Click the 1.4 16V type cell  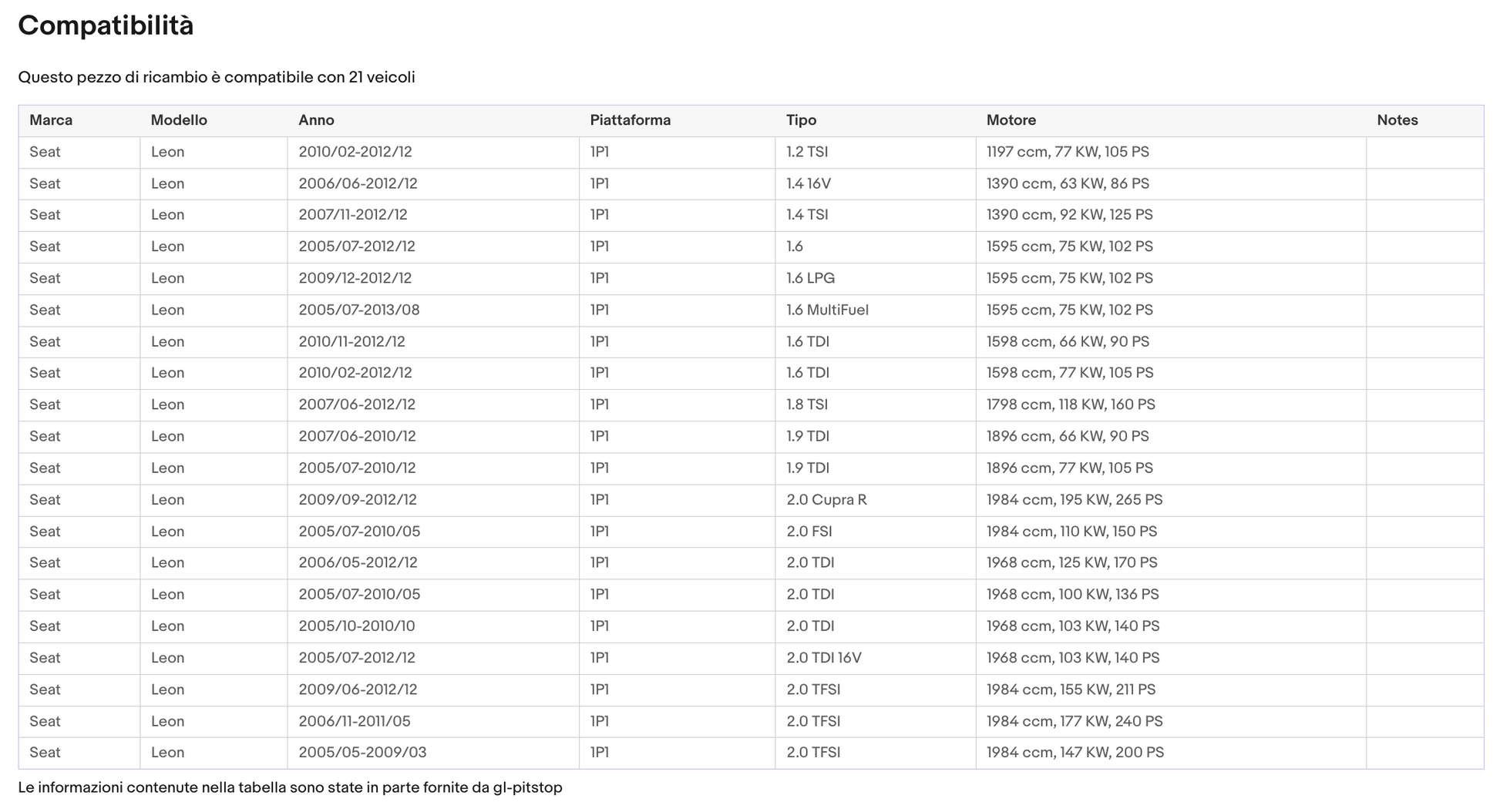(809, 183)
